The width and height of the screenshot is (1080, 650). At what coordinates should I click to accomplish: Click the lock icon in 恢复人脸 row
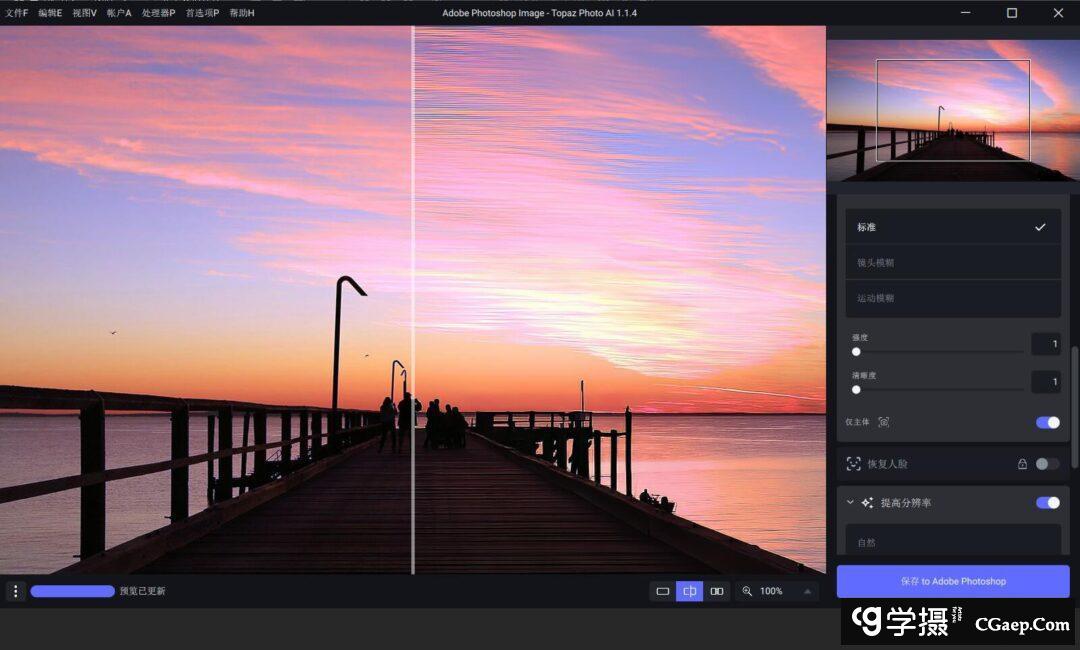(x=1022, y=464)
